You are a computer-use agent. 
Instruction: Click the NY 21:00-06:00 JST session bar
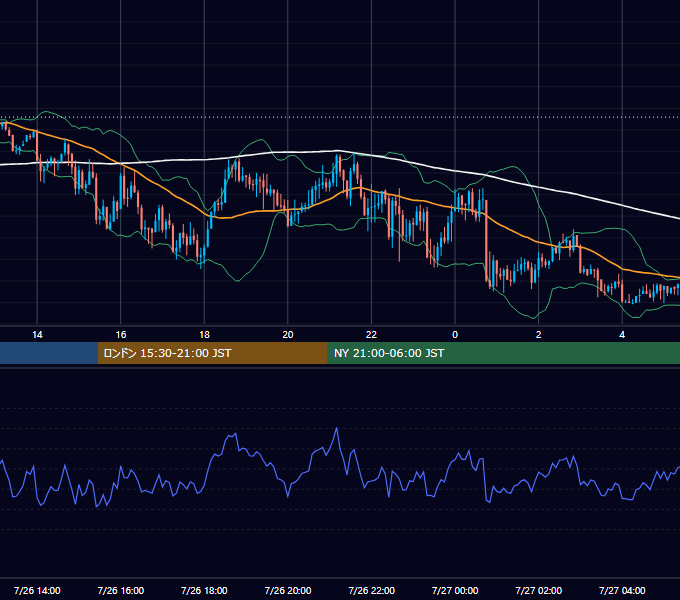point(503,353)
